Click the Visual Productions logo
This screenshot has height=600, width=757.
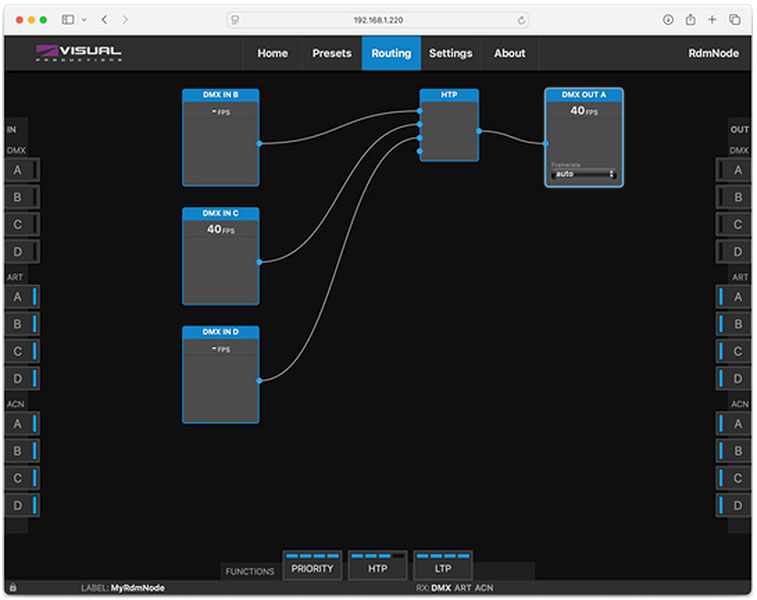point(78,53)
